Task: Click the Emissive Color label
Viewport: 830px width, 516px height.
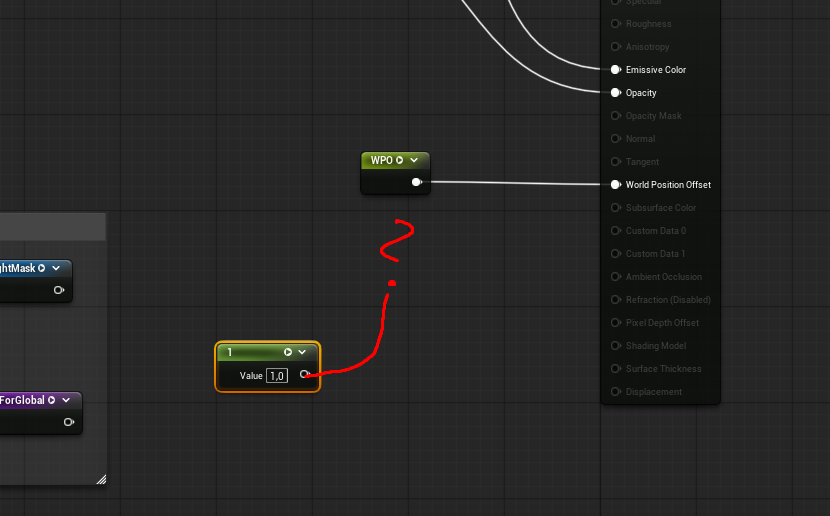Action: (x=656, y=70)
